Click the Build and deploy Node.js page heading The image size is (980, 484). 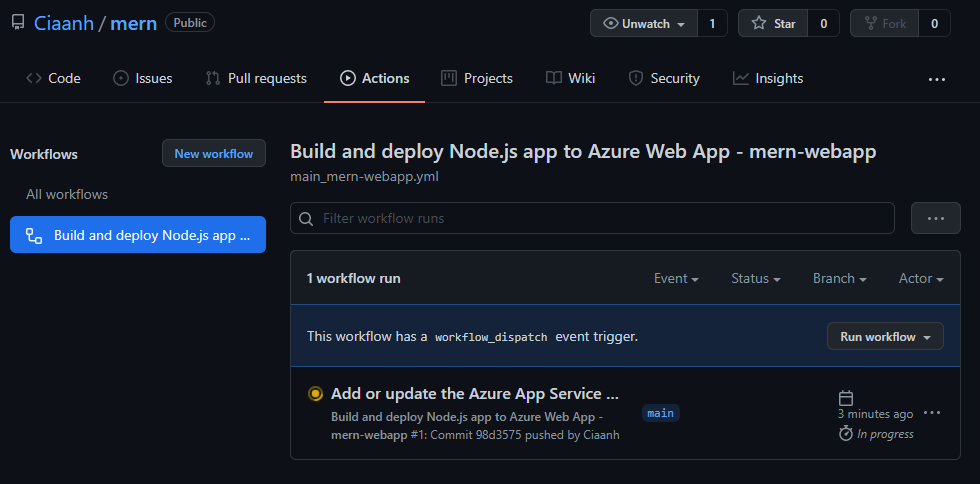(583, 152)
